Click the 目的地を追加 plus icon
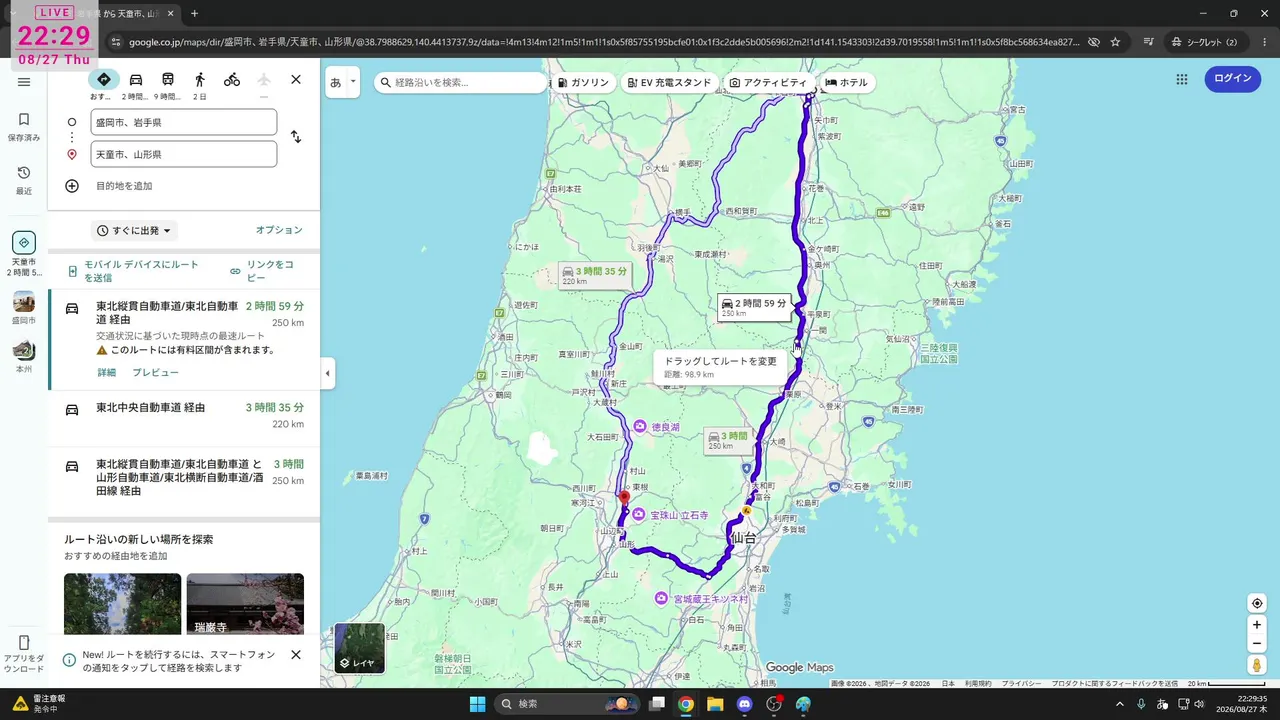 click(x=72, y=186)
